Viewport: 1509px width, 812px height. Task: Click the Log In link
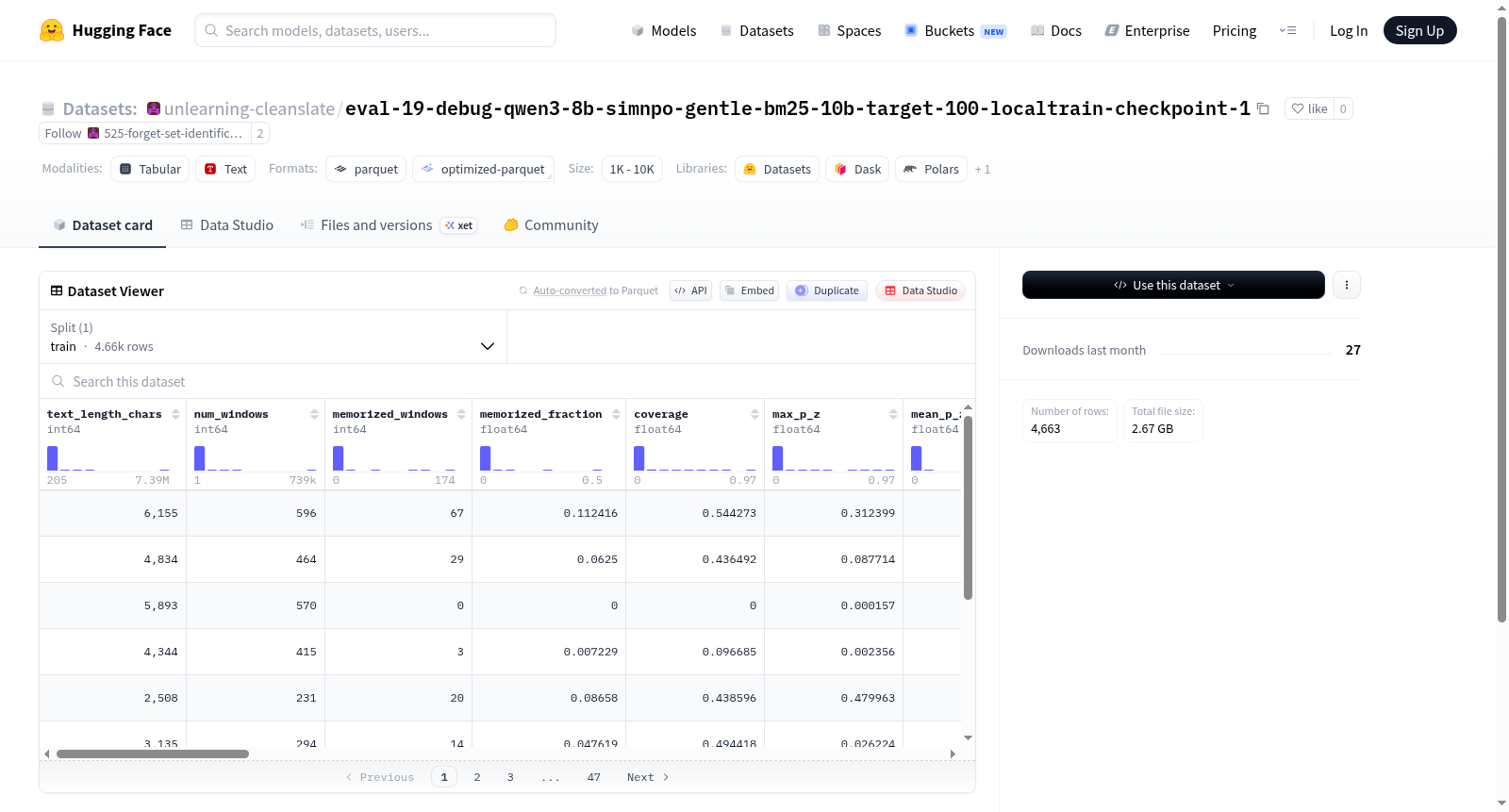click(x=1349, y=30)
